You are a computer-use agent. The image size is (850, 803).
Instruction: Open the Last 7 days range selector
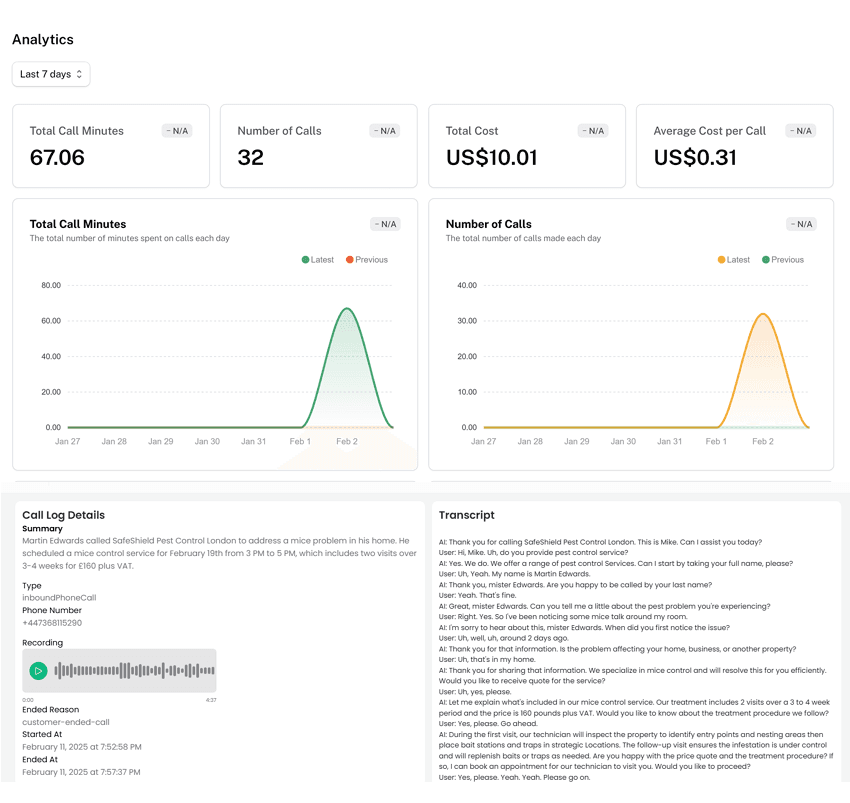click(x=50, y=74)
